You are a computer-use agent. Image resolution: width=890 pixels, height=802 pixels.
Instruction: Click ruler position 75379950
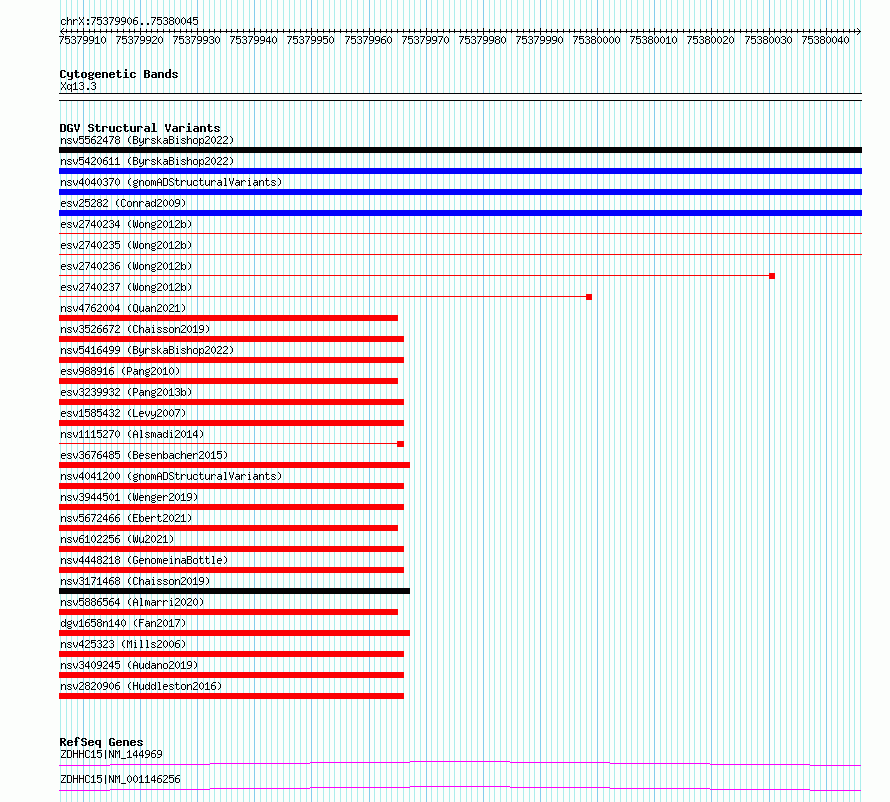point(310,40)
